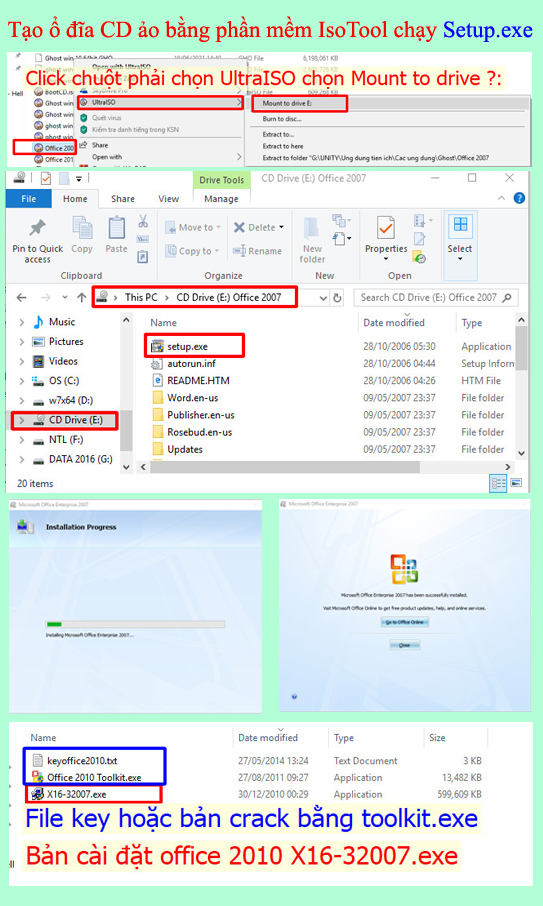Image resolution: width=543 pixels, height=906 pixels.
Task: Select Videos in the navigation pane
Action: (x=63, y=361)
